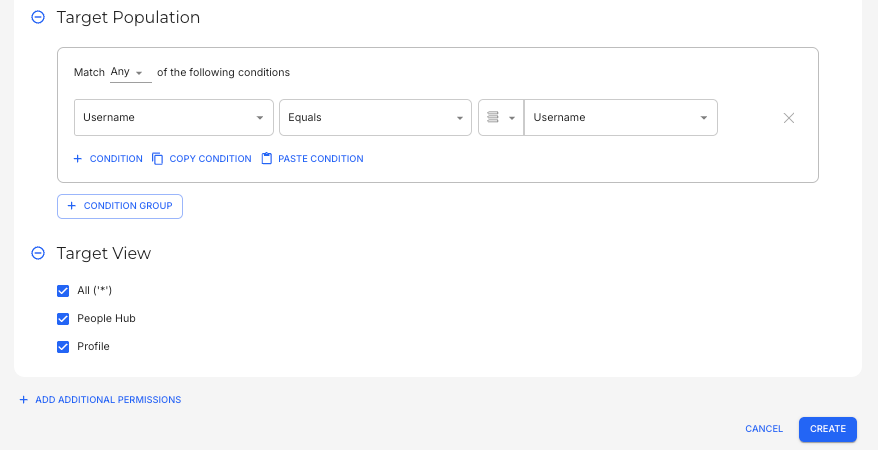Toggle the People Hub checkbox
Image resolution: width=878 pixels, height=450 pixels.
click(63, 319)
